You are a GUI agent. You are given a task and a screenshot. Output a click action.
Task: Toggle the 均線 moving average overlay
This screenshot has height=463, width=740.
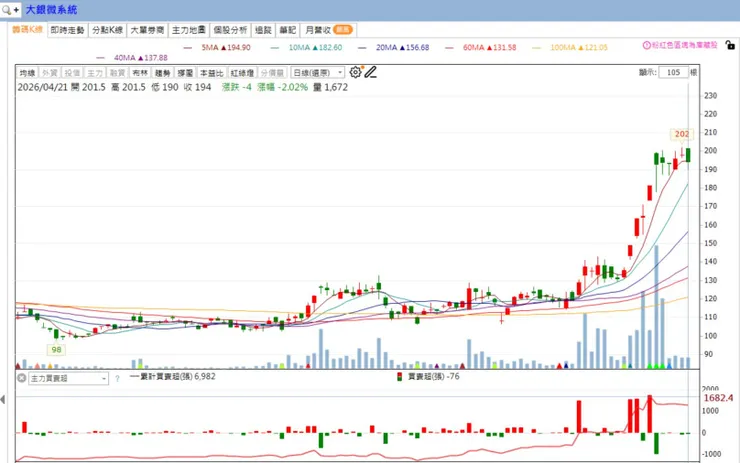click(x=27, y=73)
